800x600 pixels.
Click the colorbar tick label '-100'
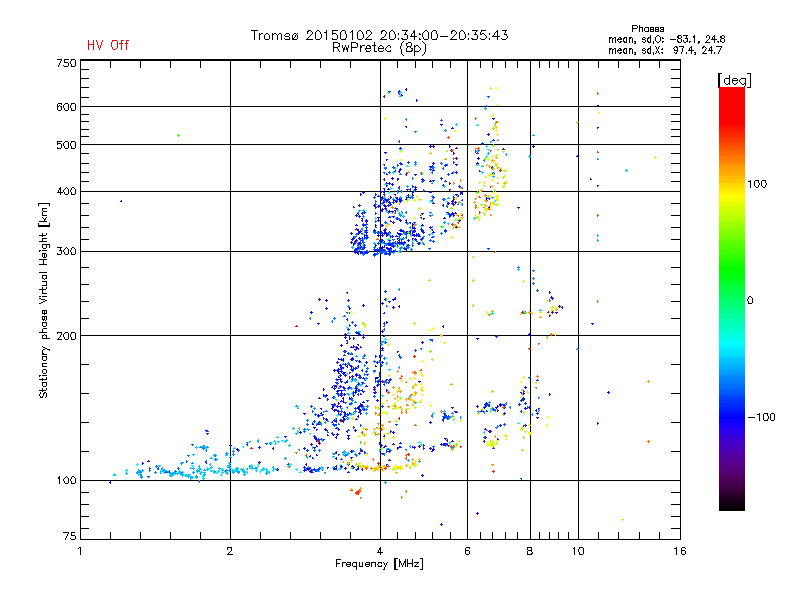[x=762, y=417]
